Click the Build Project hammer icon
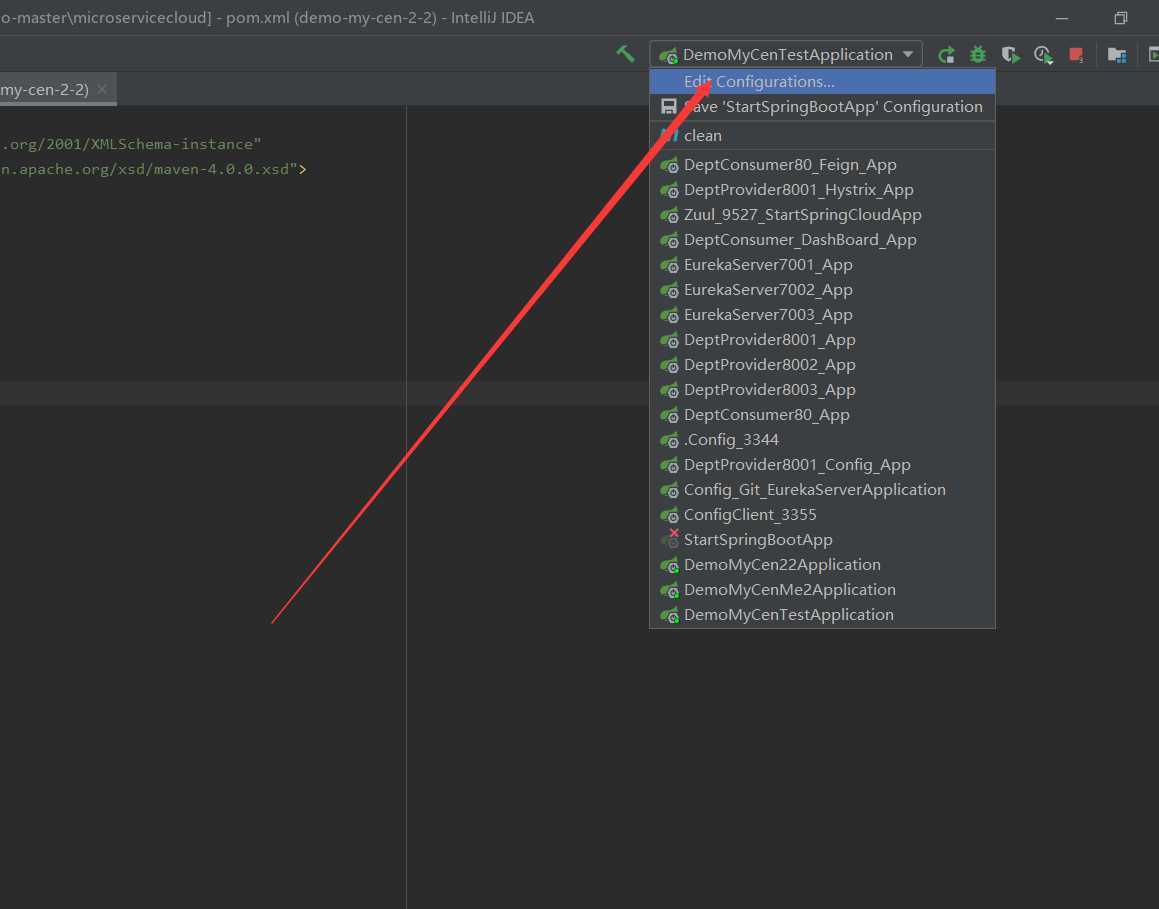This screenshot has width=1159, height=909. point(625,54)
